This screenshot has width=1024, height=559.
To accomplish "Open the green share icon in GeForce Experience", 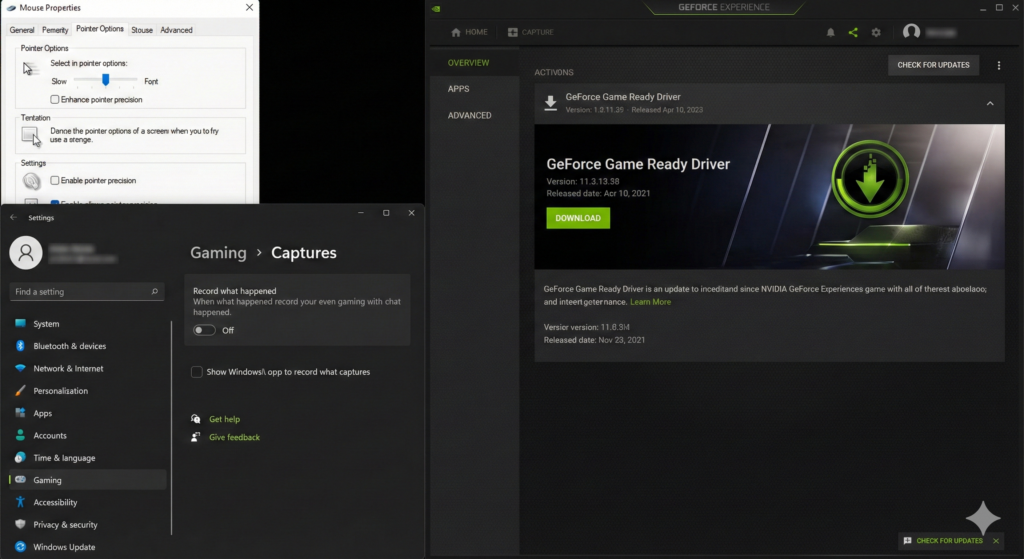I will point(853,32).
